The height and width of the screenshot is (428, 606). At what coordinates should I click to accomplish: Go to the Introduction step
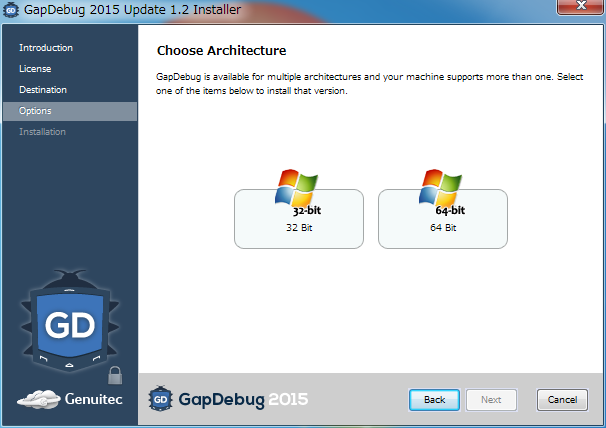point(46,48)
